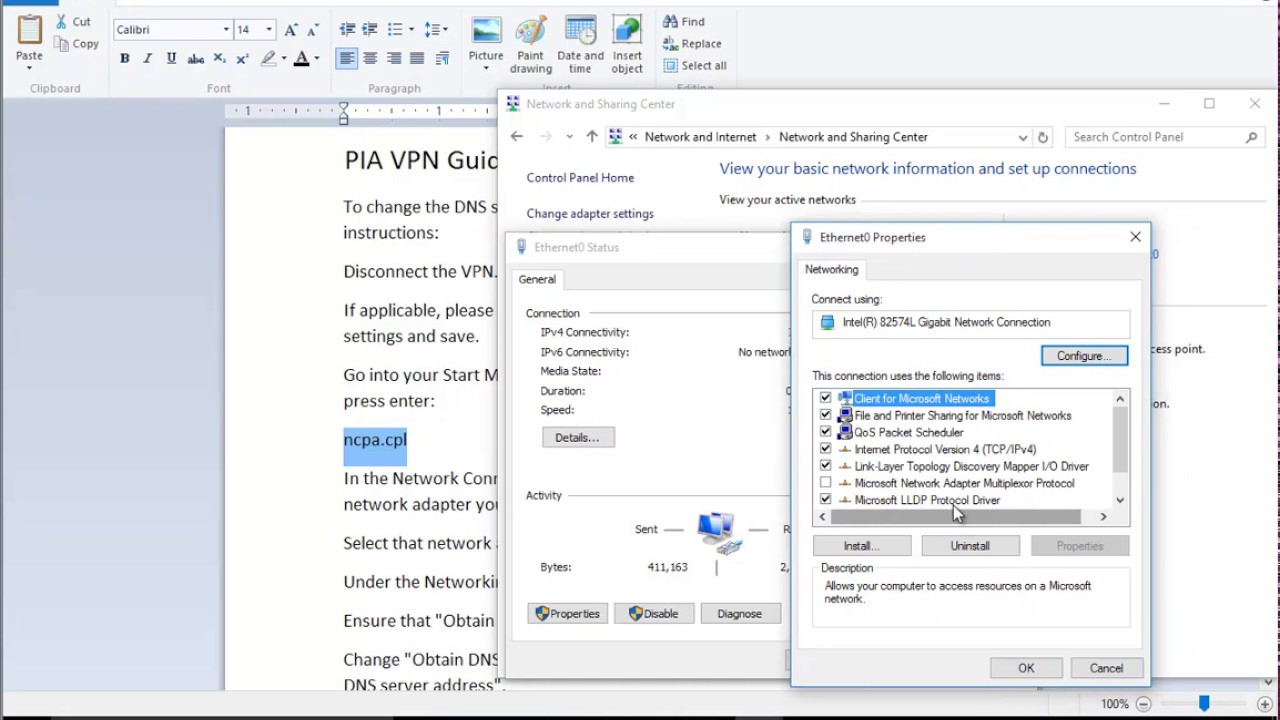Click the Diagnose button
The height and width of the screenshot is (720, 1280).
pos(740,614)
